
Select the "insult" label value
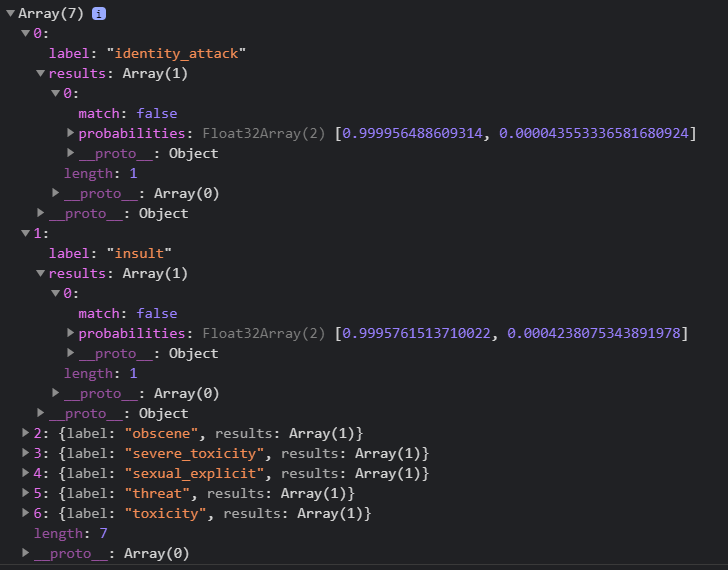[139, 253]
